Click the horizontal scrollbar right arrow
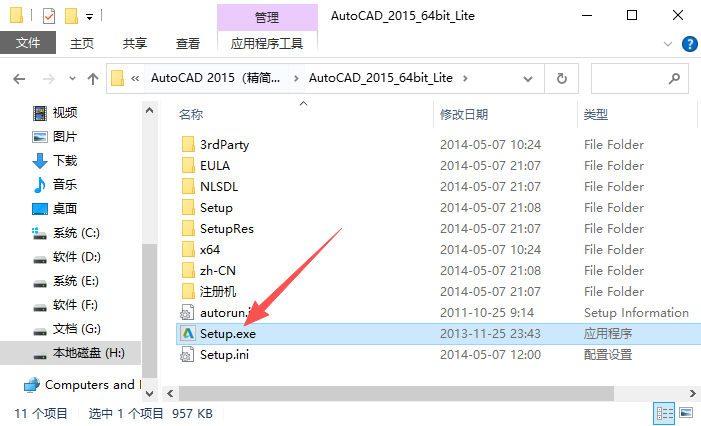Screen dimensions: 701x426 [692, 393]
